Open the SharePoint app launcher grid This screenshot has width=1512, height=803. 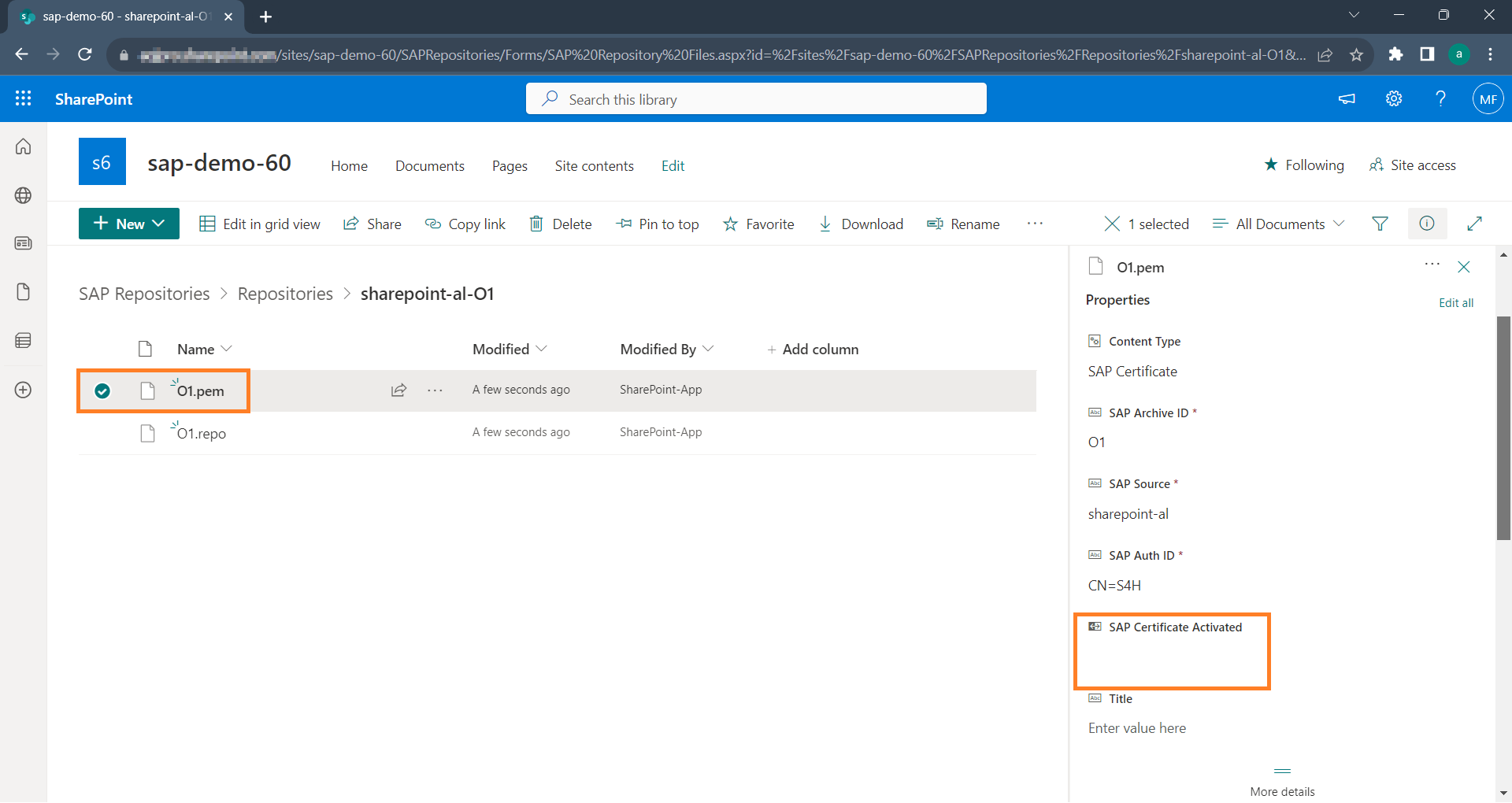[x=24, y=98]
